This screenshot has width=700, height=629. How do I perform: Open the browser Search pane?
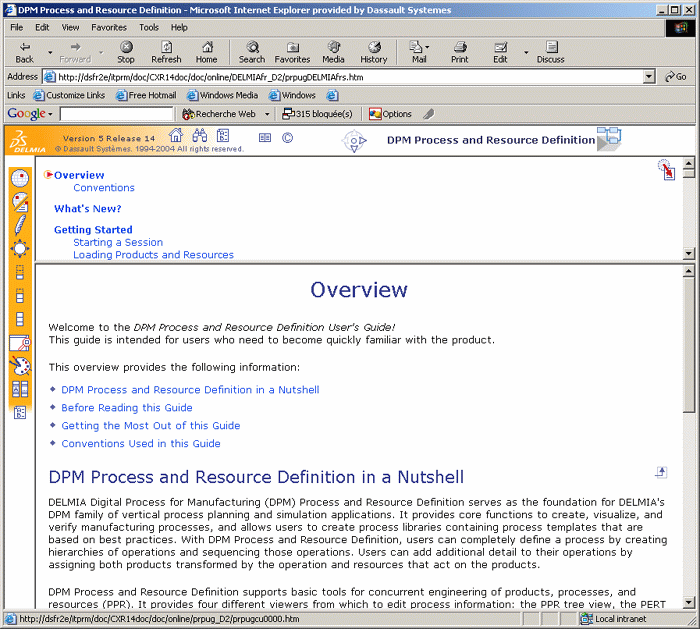252,52
